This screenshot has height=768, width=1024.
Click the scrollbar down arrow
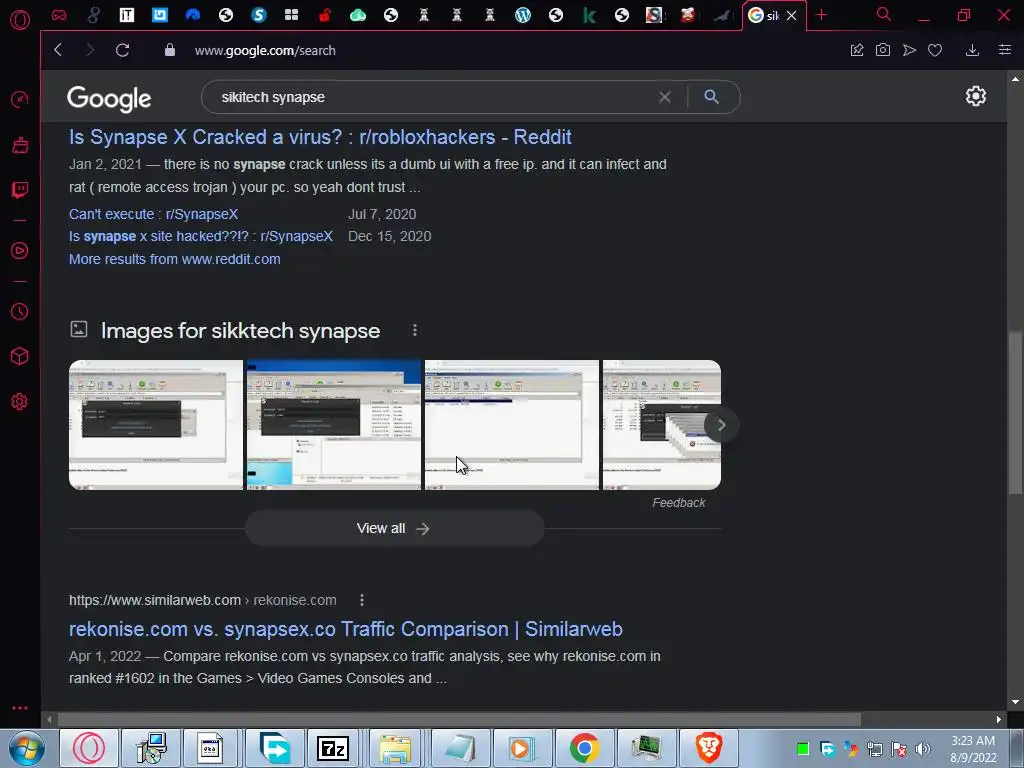coord(1014,702)
